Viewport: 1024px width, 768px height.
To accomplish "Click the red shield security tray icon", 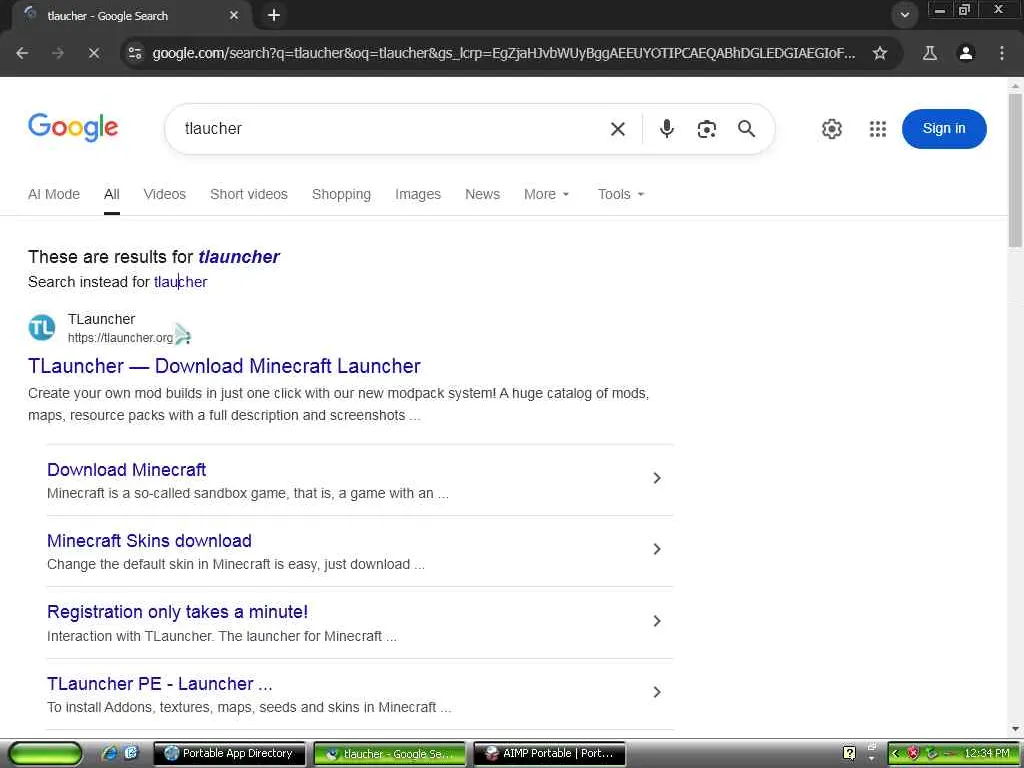I will 913,754.
